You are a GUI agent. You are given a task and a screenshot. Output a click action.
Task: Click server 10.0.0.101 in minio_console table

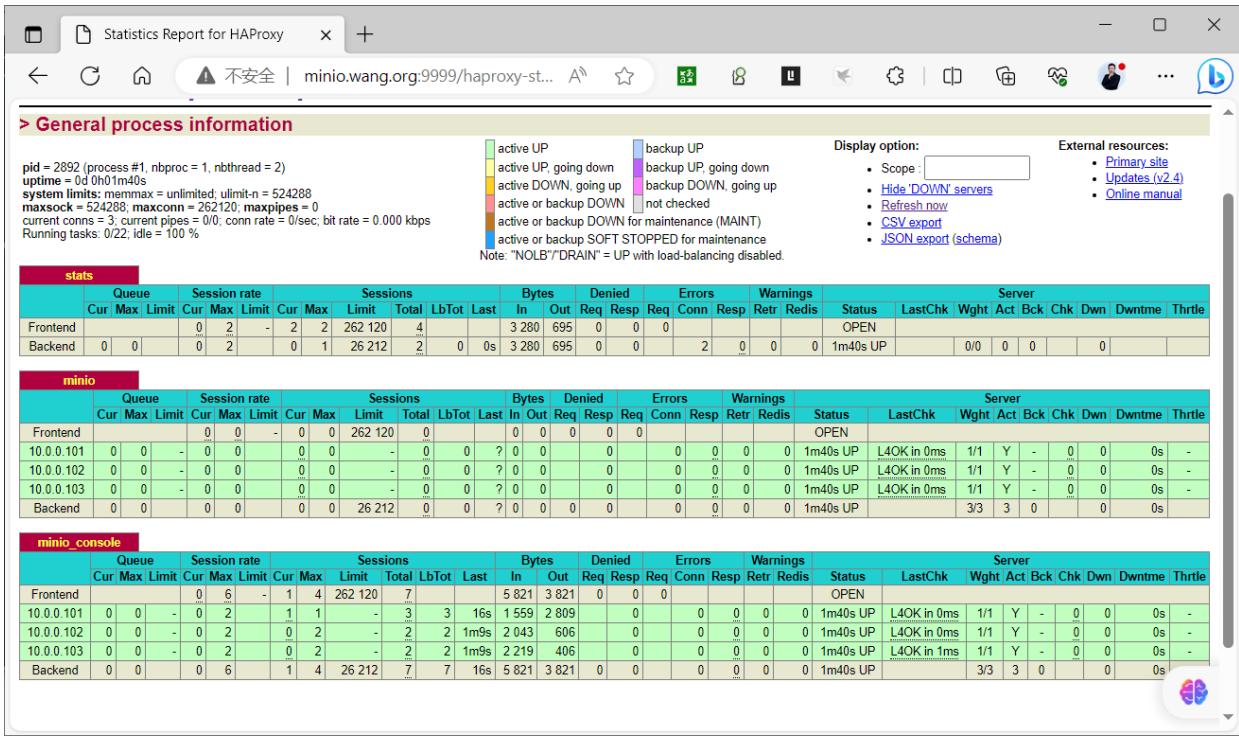(x=56, y=612)
